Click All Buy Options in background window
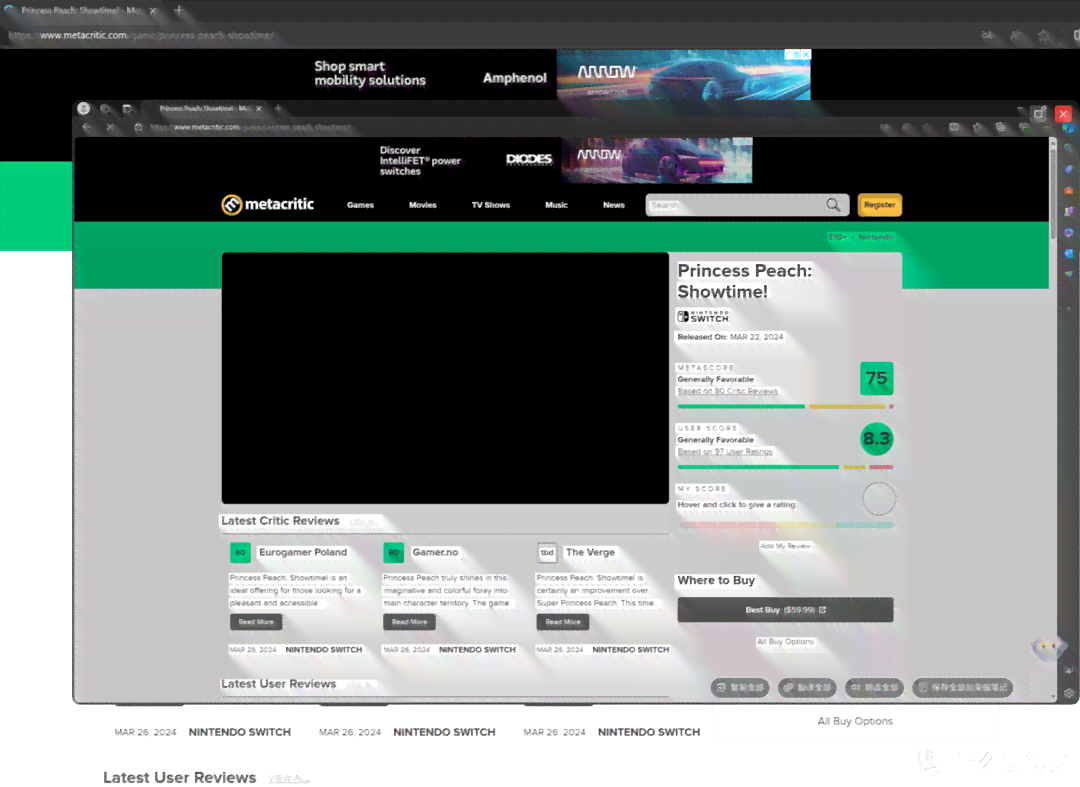This screenshot has height=787, width=1080. (x=855, y=721)
